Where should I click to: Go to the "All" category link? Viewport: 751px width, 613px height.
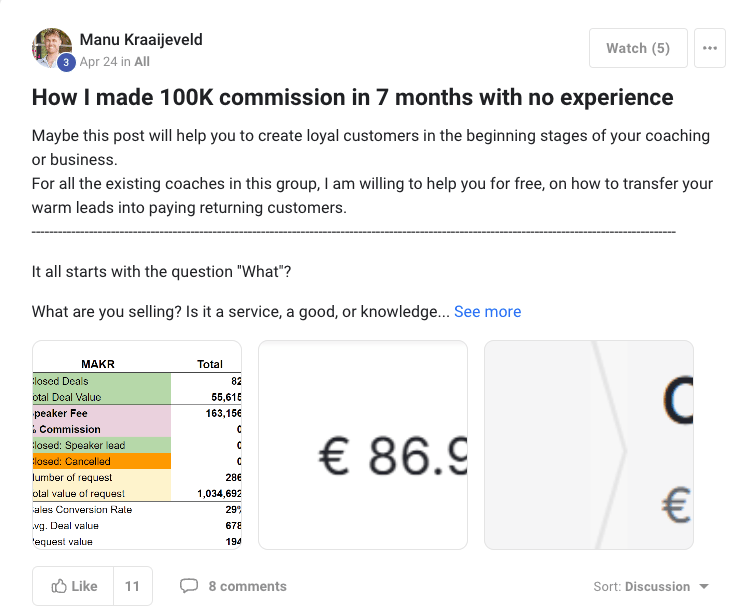[142, 61]
